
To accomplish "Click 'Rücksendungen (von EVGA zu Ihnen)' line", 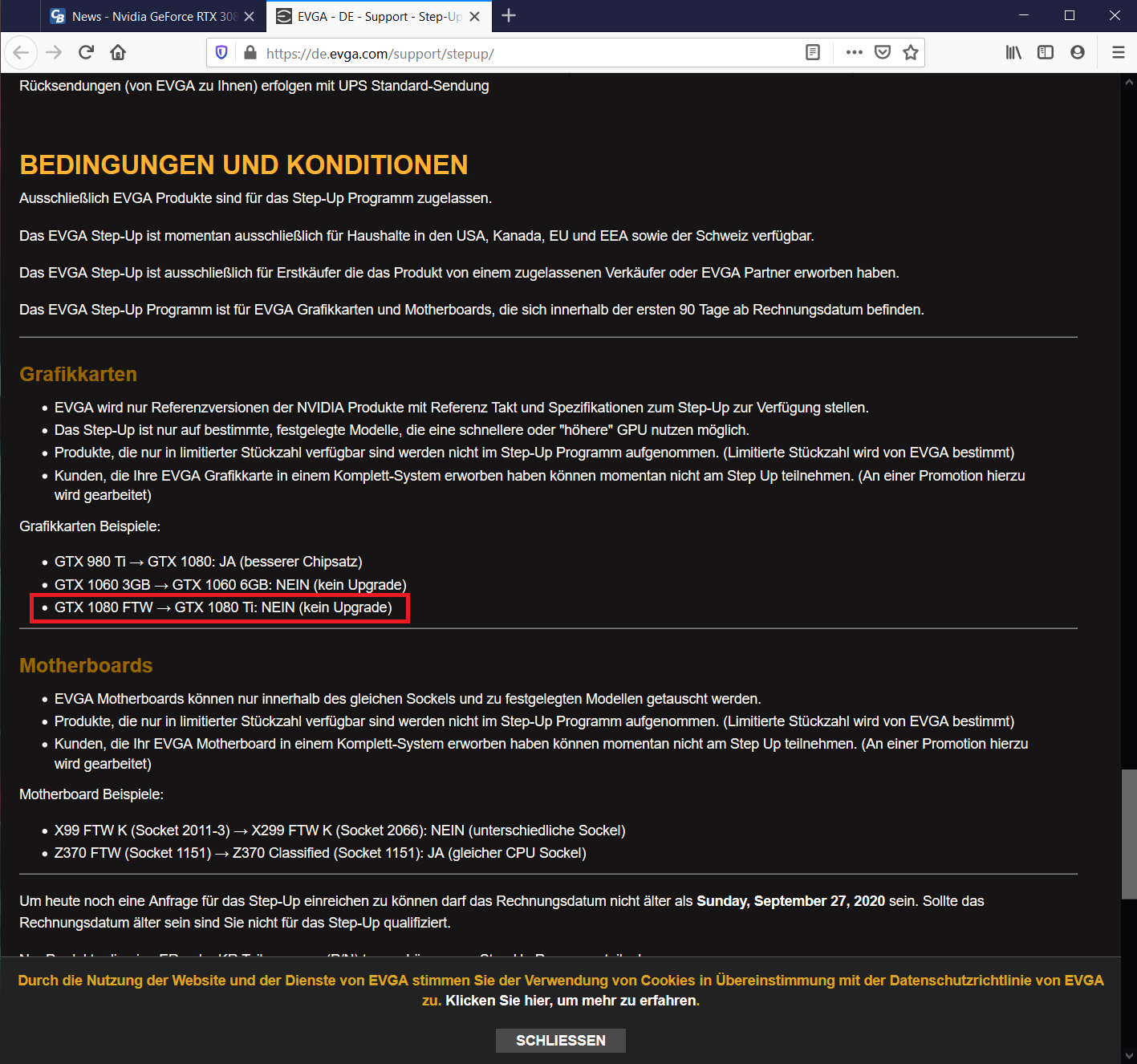I will click(254, 86).
